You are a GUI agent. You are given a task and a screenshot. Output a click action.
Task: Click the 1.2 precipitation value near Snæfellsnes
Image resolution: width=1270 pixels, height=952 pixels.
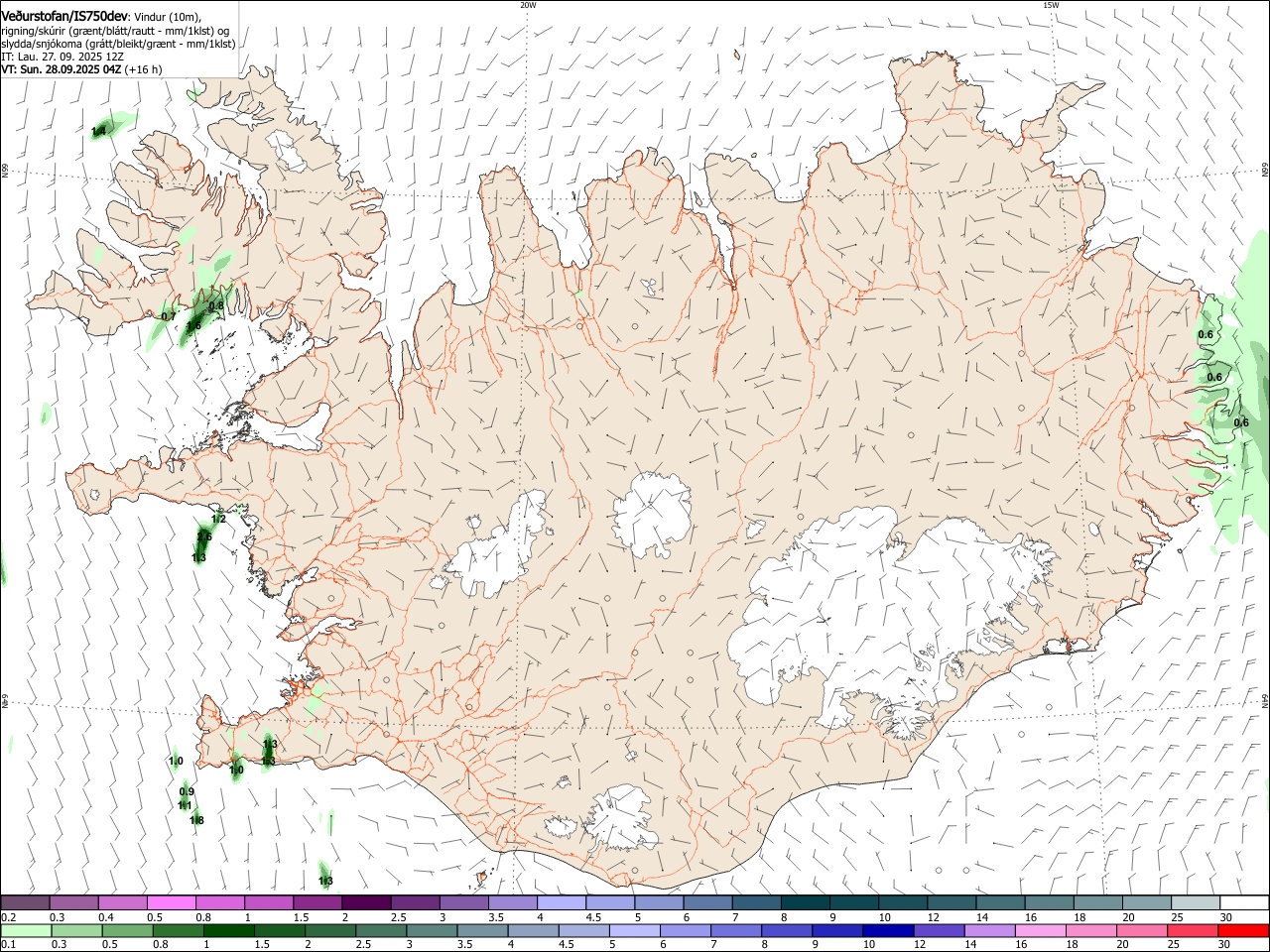tap(219, 519)
